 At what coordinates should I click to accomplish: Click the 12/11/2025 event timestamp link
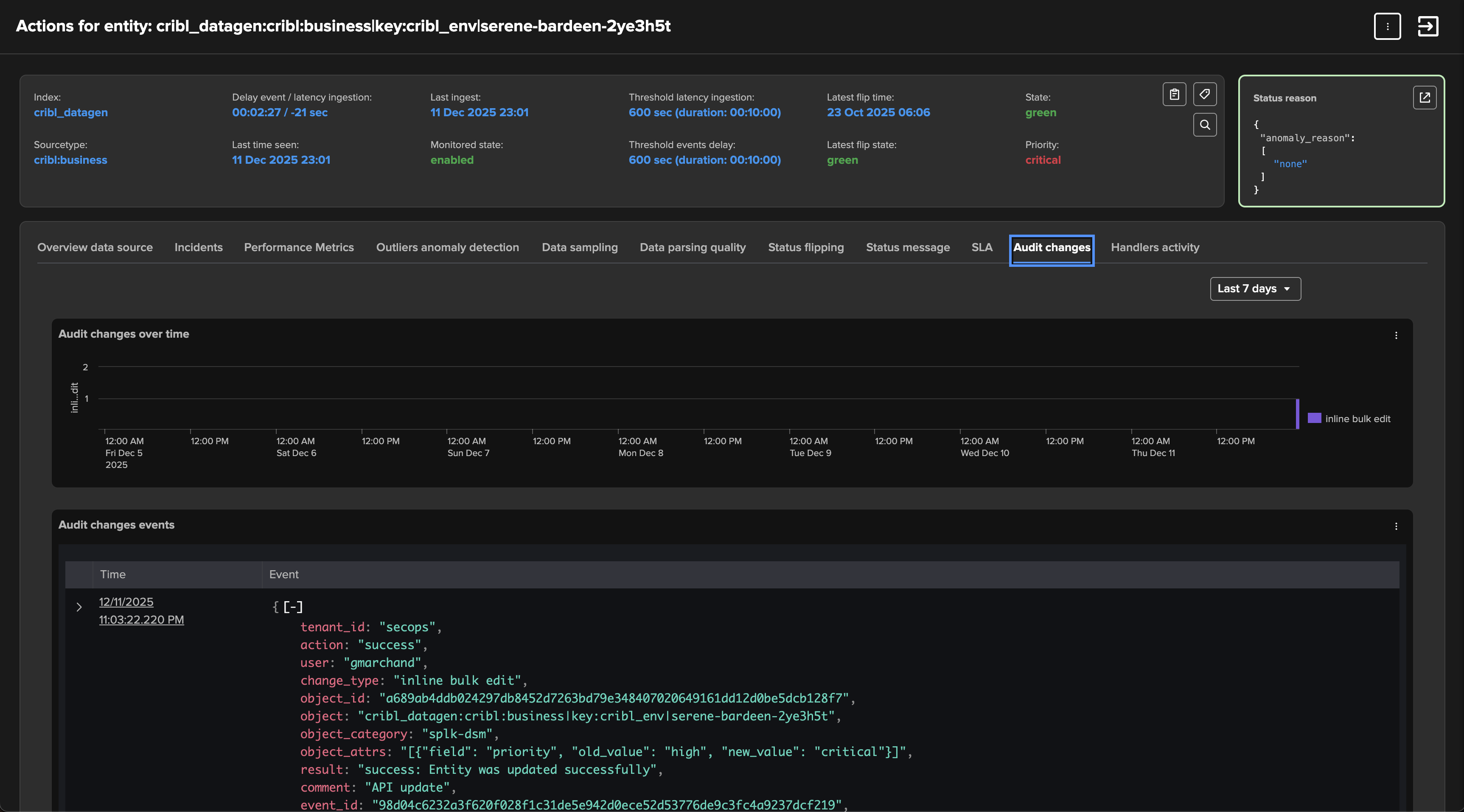(126, 602)
